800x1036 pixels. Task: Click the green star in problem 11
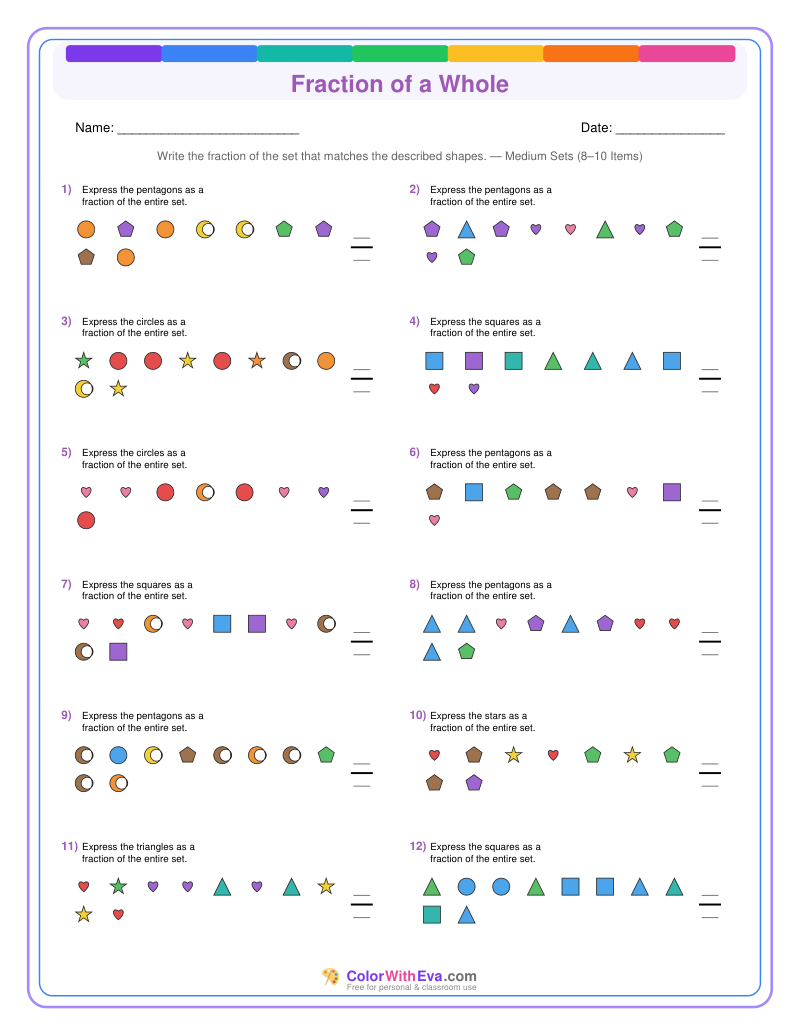pyautogui.click(x=118, y=886)
